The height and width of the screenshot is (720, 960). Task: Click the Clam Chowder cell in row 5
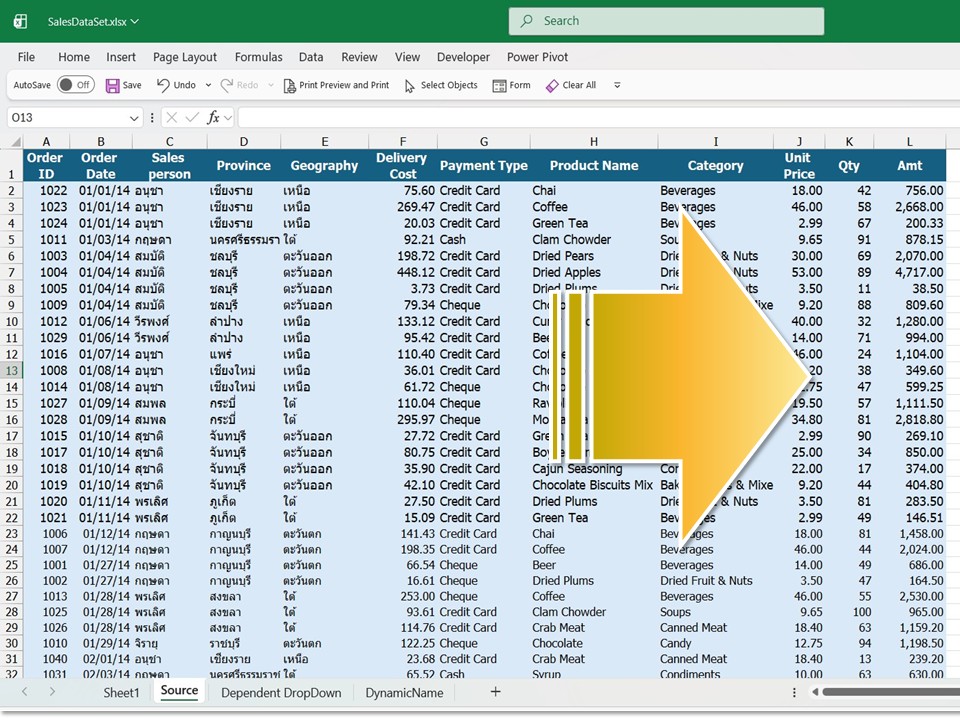coord(593,239)
